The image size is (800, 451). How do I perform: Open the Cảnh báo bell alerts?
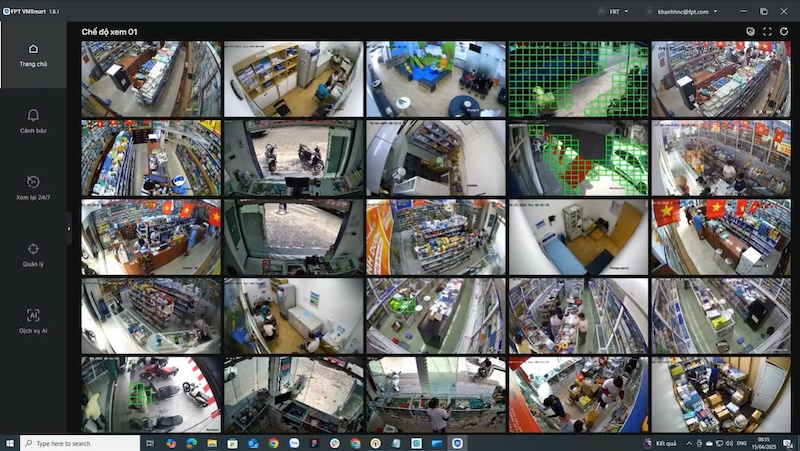coord(33,121)
